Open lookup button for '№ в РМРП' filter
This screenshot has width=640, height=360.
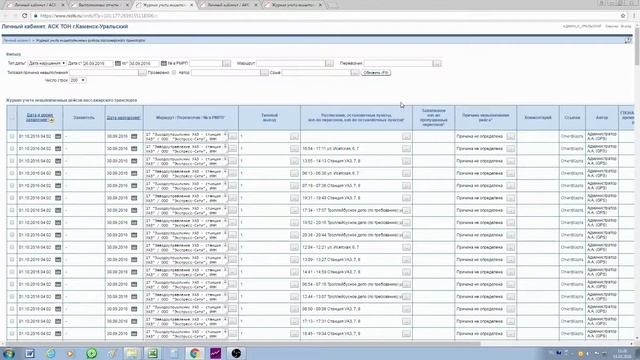pos(226,63)
